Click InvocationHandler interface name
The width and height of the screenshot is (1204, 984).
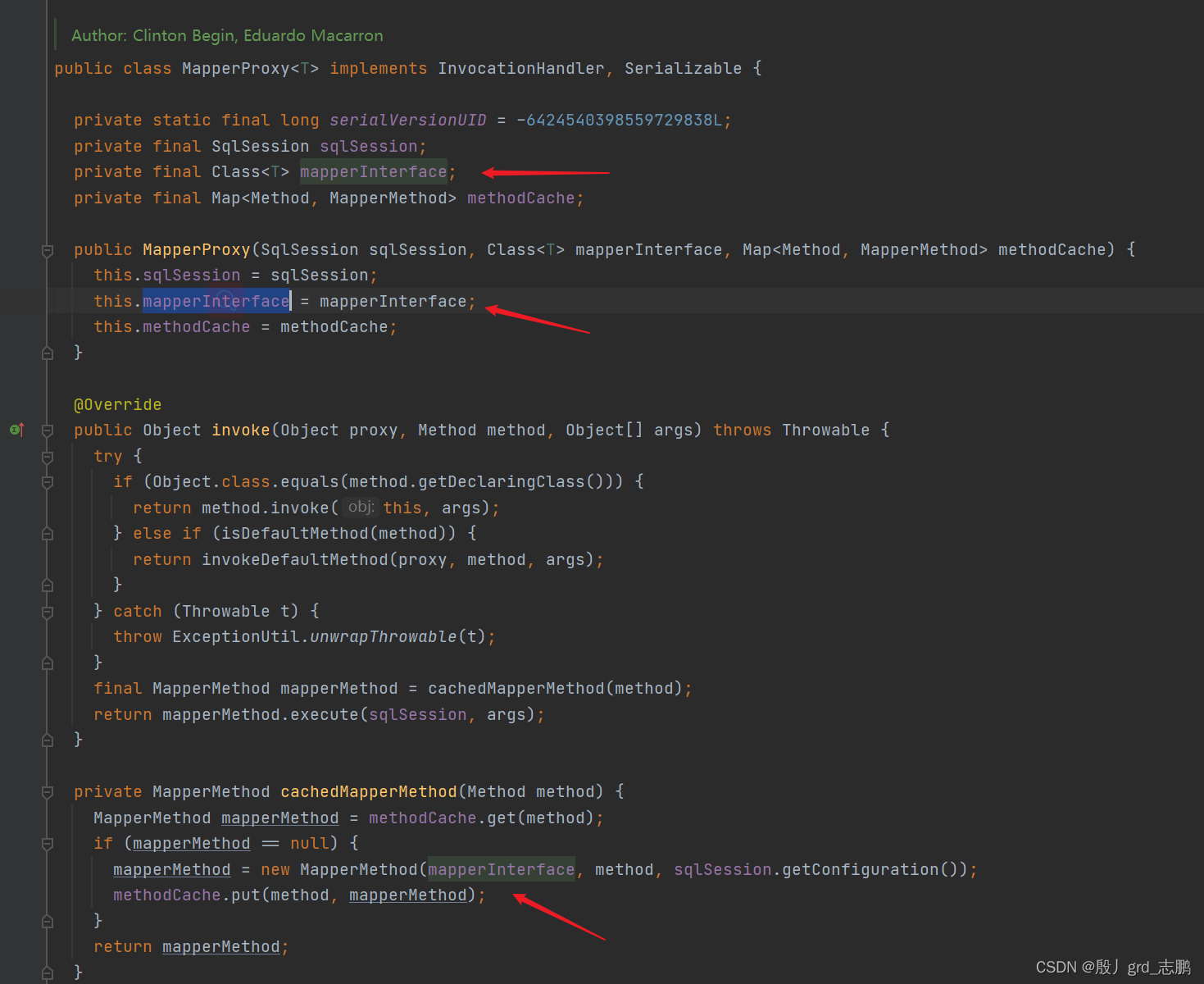point(521,69)
